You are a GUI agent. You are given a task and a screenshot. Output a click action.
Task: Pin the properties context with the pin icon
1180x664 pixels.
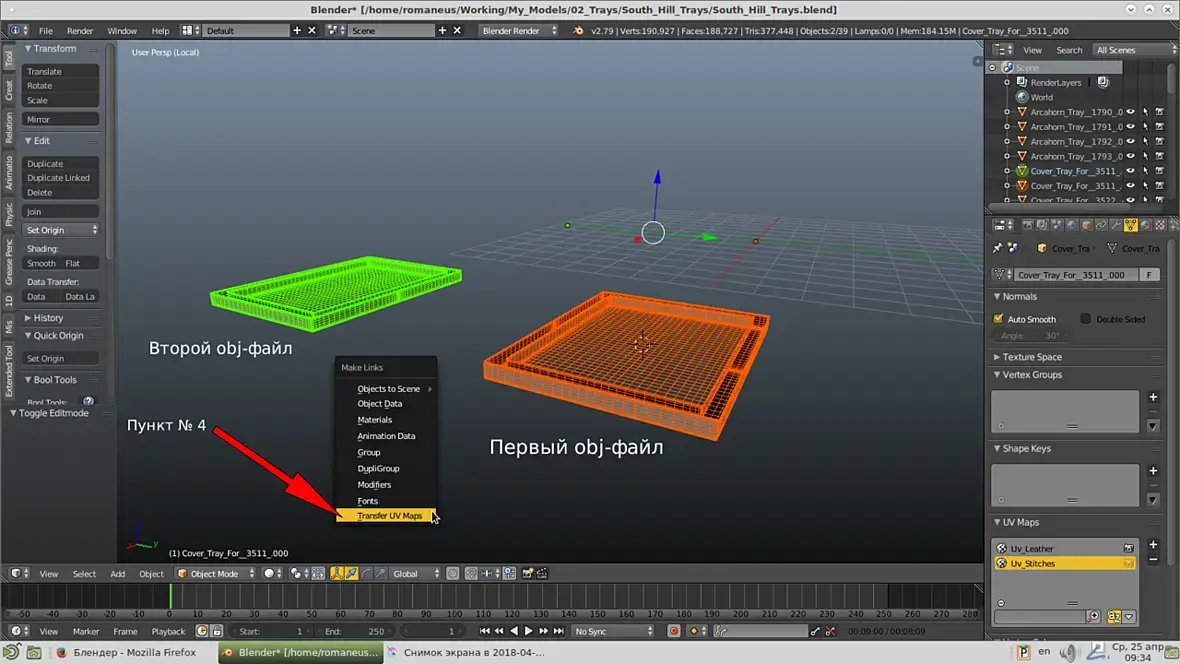point(998,248)
